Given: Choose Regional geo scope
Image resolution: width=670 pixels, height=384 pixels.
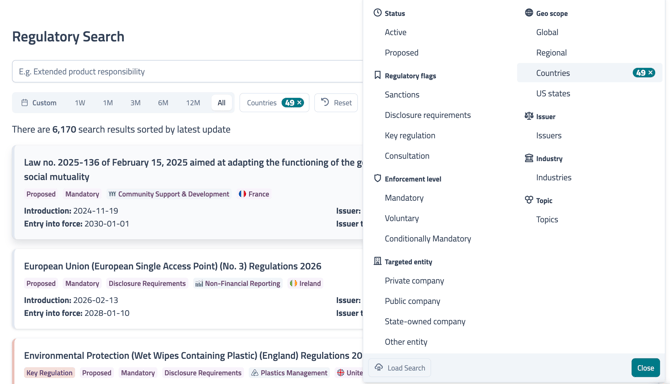Looking at the screenshot, I should [x=551, y=53].
